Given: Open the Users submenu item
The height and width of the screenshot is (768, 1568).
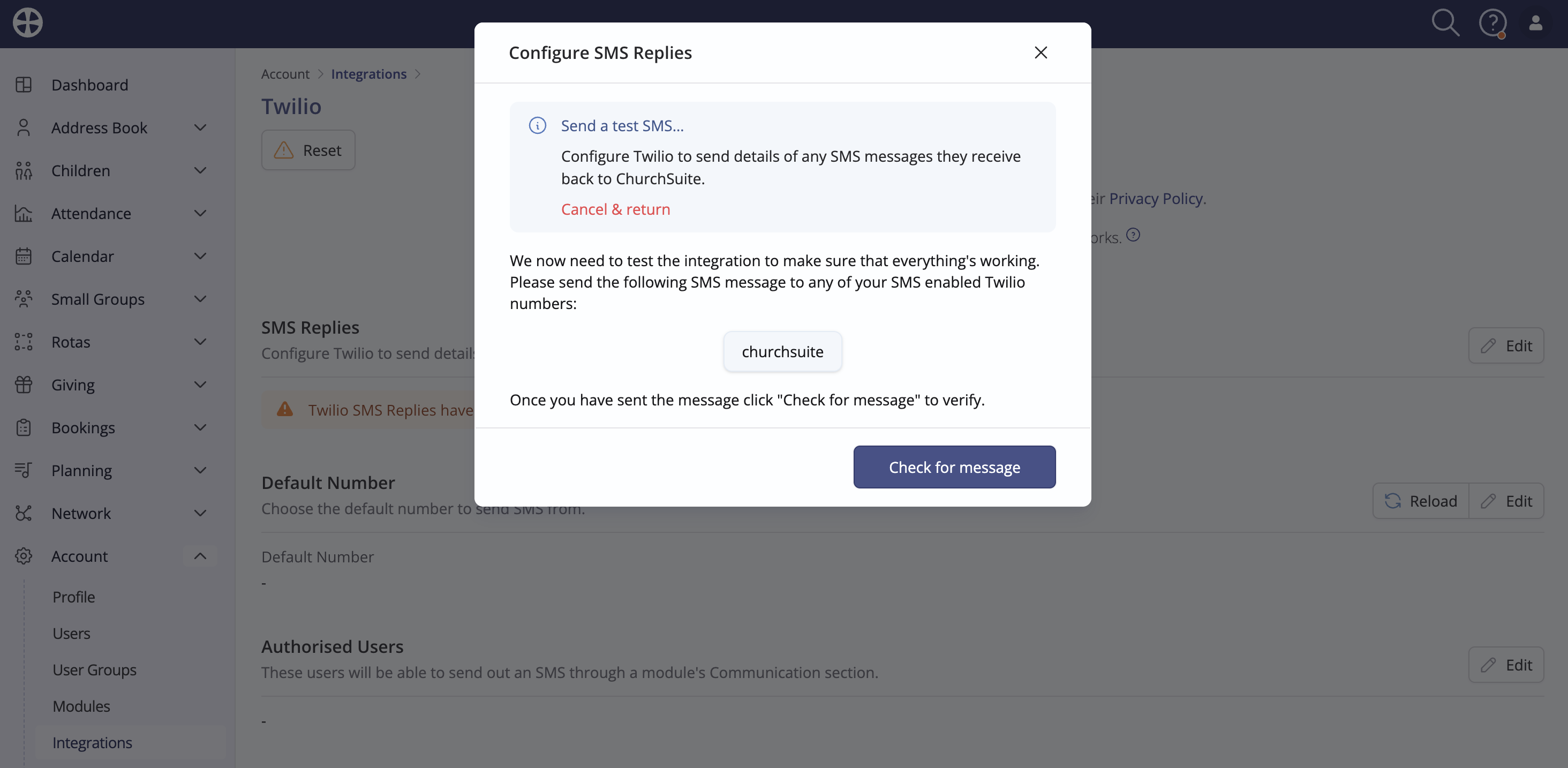Looking at the screenshot, I should tap(71, 633).
